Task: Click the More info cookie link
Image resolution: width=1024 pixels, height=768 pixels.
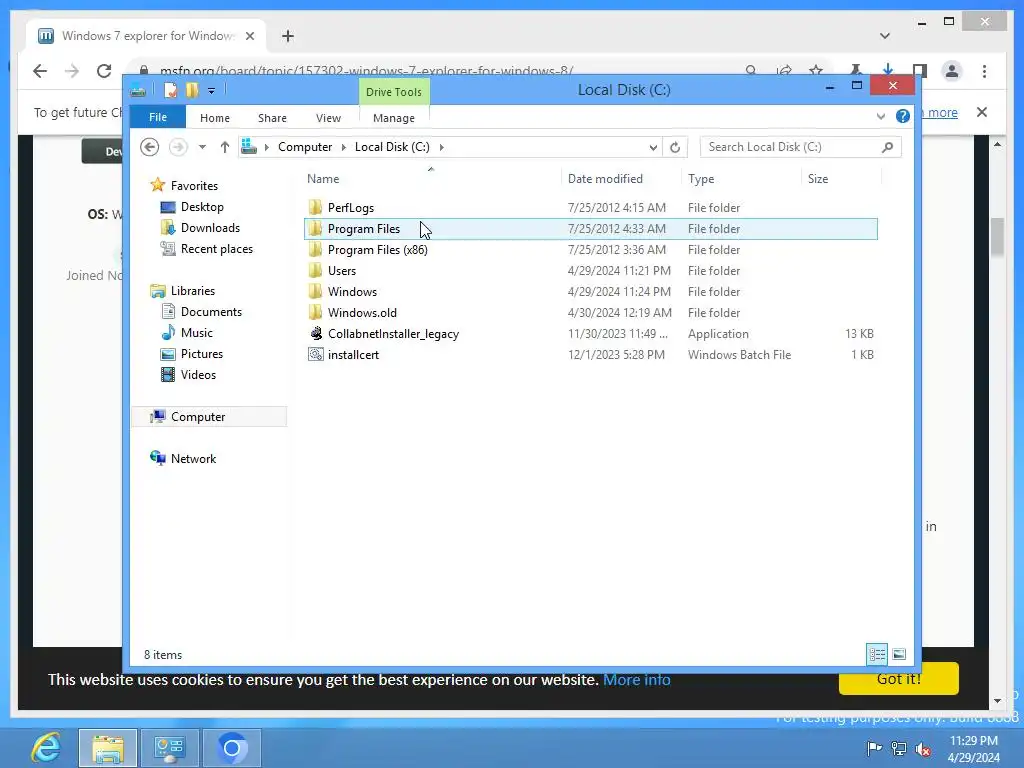Action: 637,680
